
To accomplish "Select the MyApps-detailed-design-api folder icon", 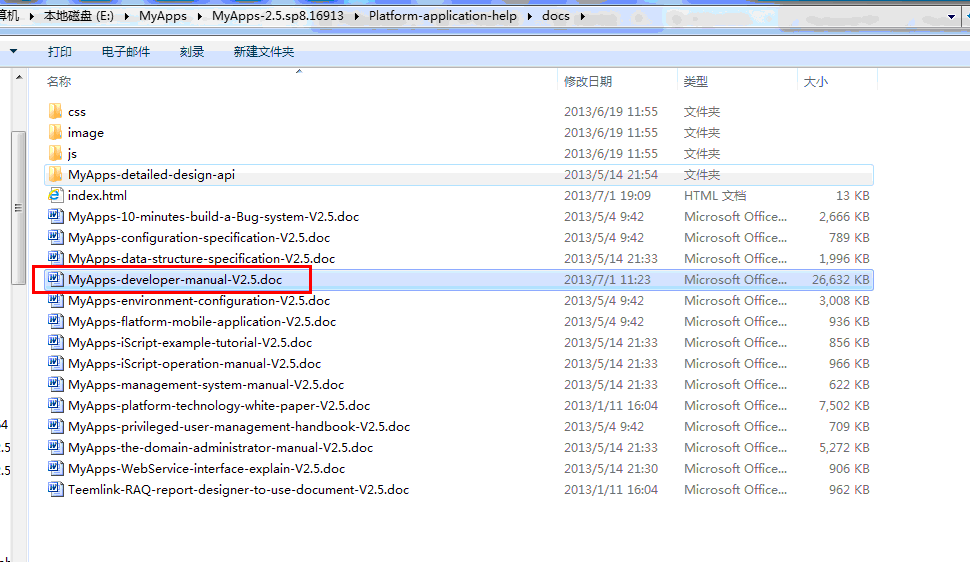I will coord(55,175).
